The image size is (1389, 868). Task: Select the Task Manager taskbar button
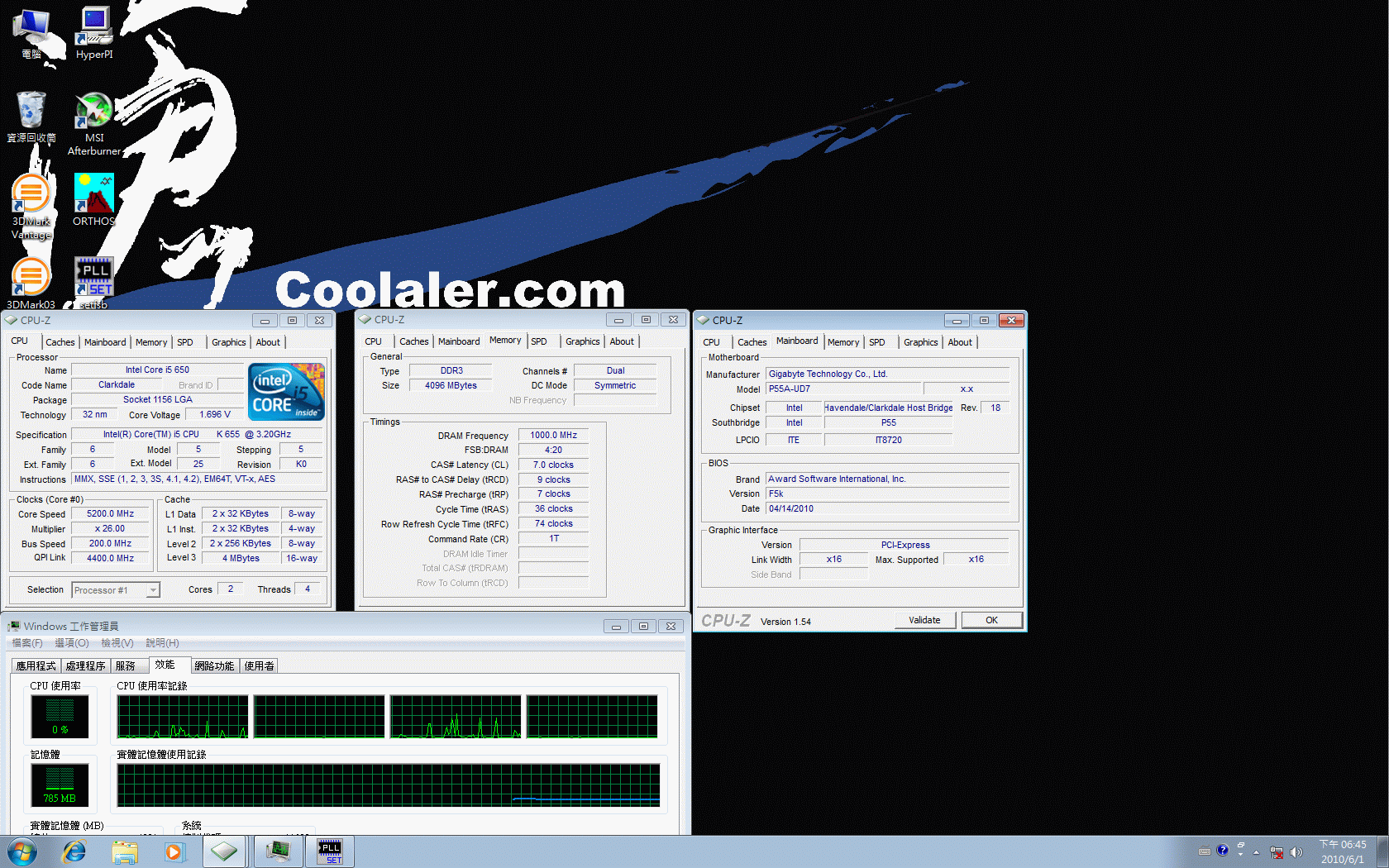278,851
